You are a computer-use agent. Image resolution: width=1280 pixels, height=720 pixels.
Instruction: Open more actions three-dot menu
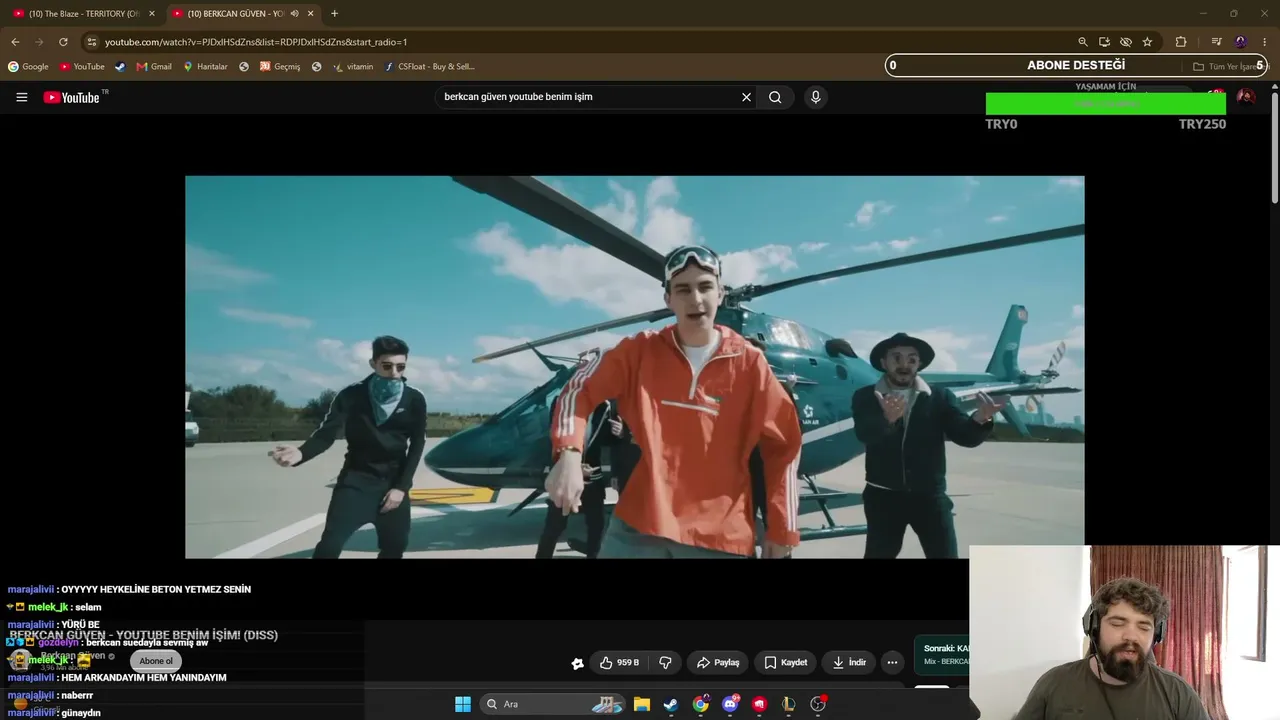892,662
